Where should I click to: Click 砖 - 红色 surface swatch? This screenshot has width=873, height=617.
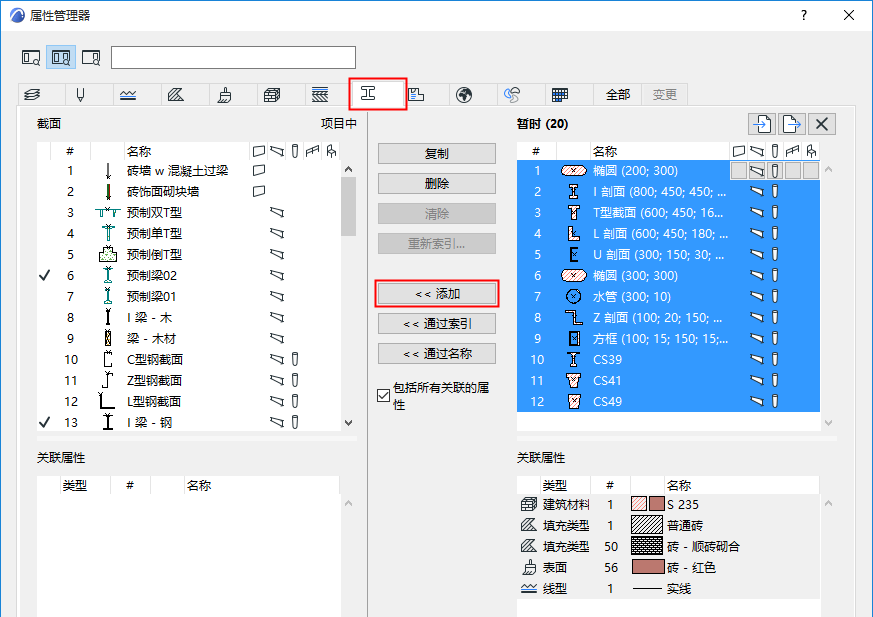click(x=648, y=567)
